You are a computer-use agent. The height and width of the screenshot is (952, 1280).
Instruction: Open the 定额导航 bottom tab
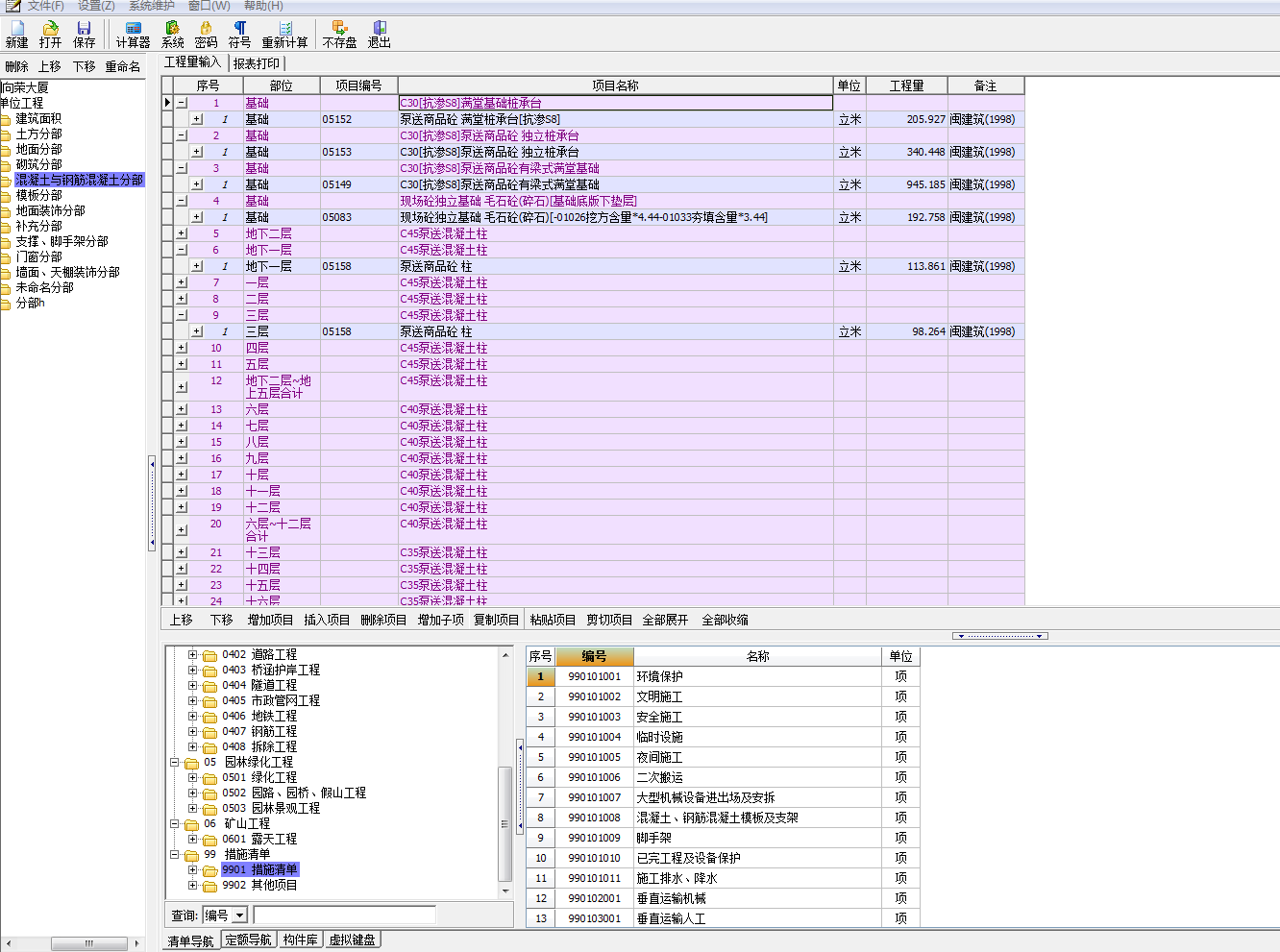(248, 940)
